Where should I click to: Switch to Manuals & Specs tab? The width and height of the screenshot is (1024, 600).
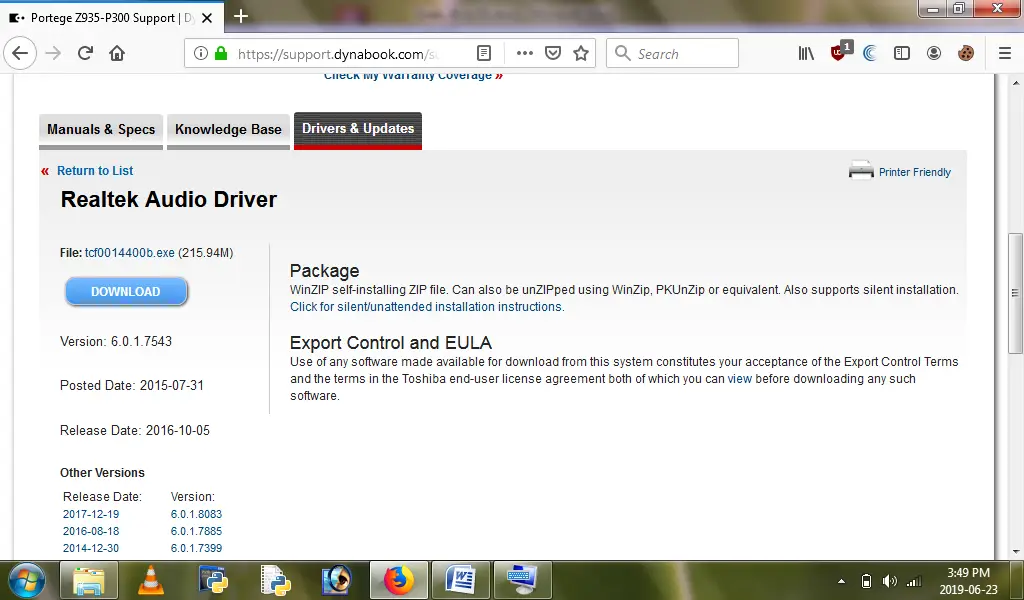point(101,131)
